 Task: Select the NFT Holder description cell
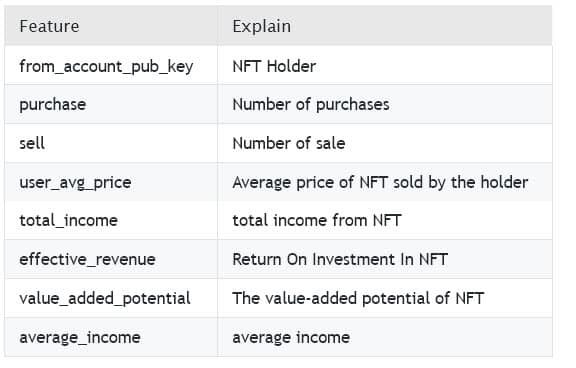click(385, 65)
